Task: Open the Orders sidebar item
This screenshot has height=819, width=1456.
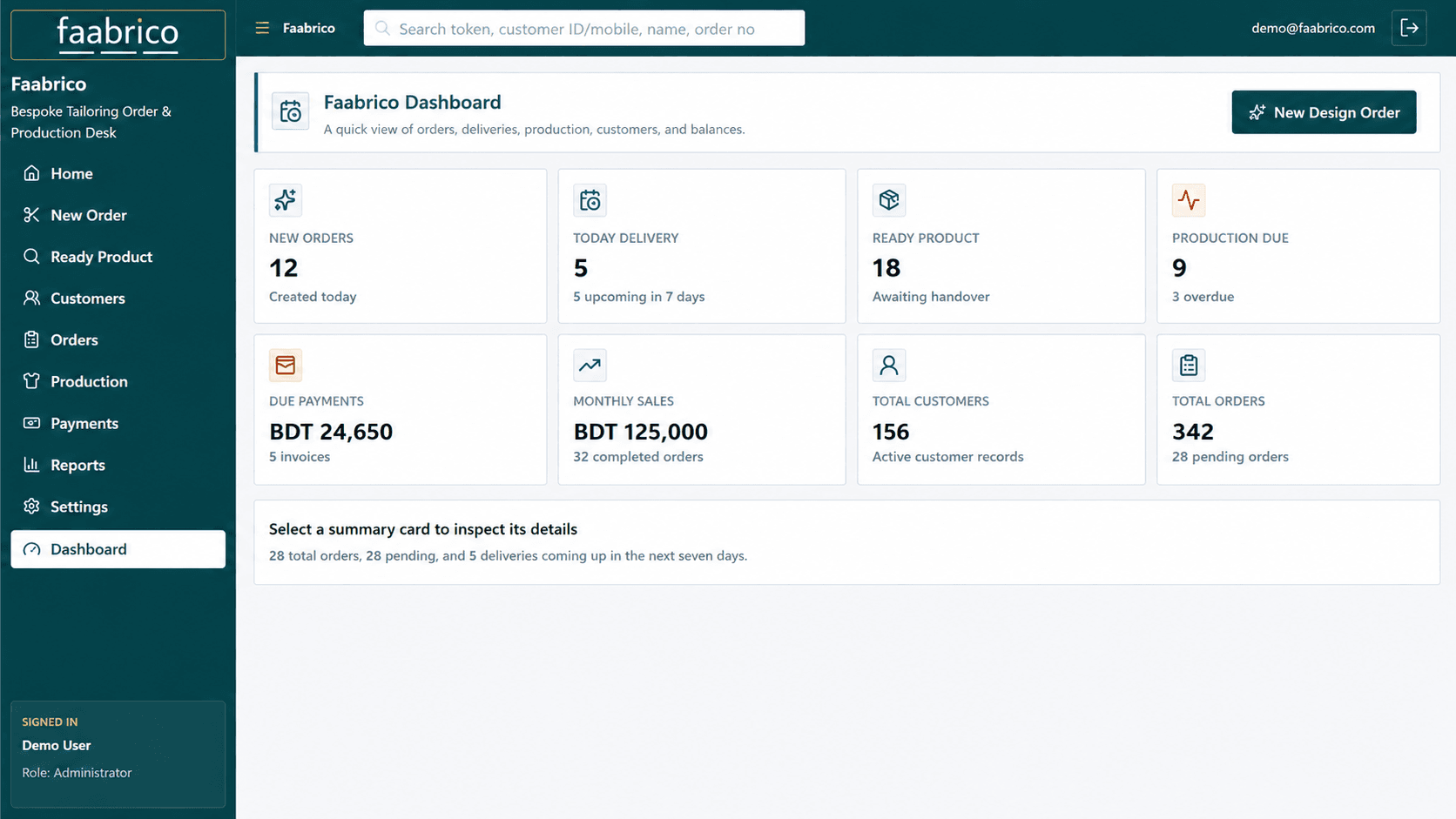Action: pyautogui.click(x=118, y=340)
